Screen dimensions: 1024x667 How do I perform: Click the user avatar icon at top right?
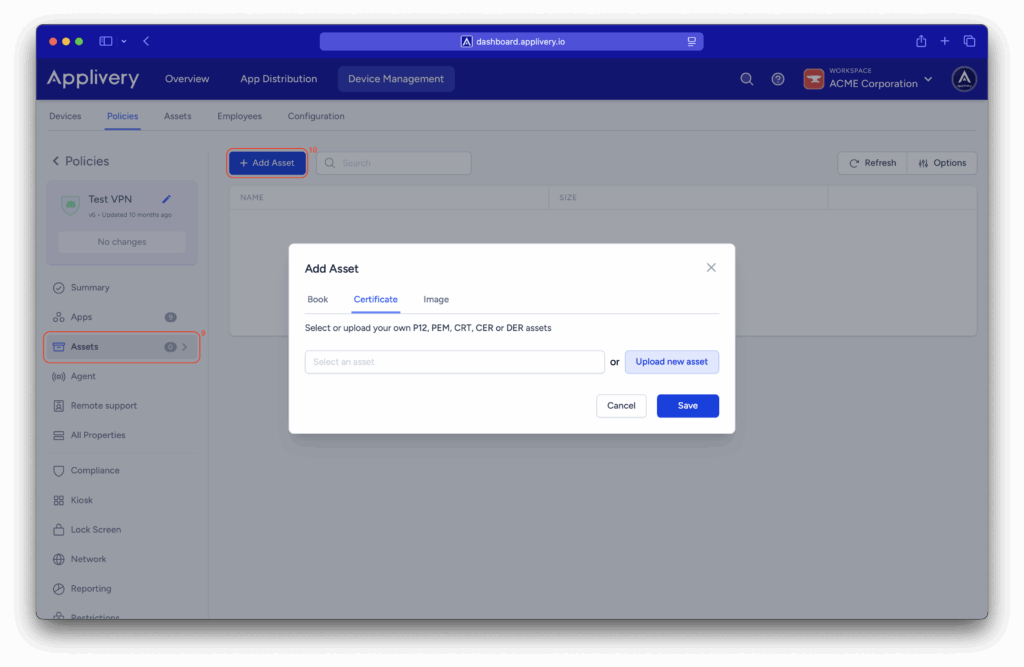[x=964, y=79]
